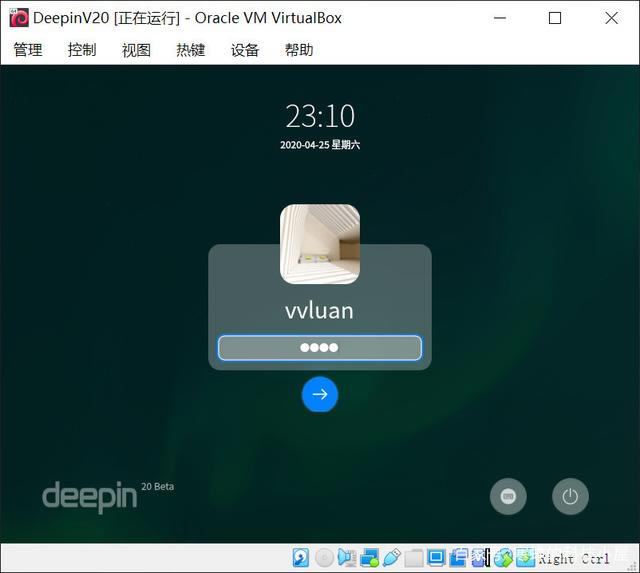Open the 设备 menu
The image size is (640, 573).
(245, 50)
